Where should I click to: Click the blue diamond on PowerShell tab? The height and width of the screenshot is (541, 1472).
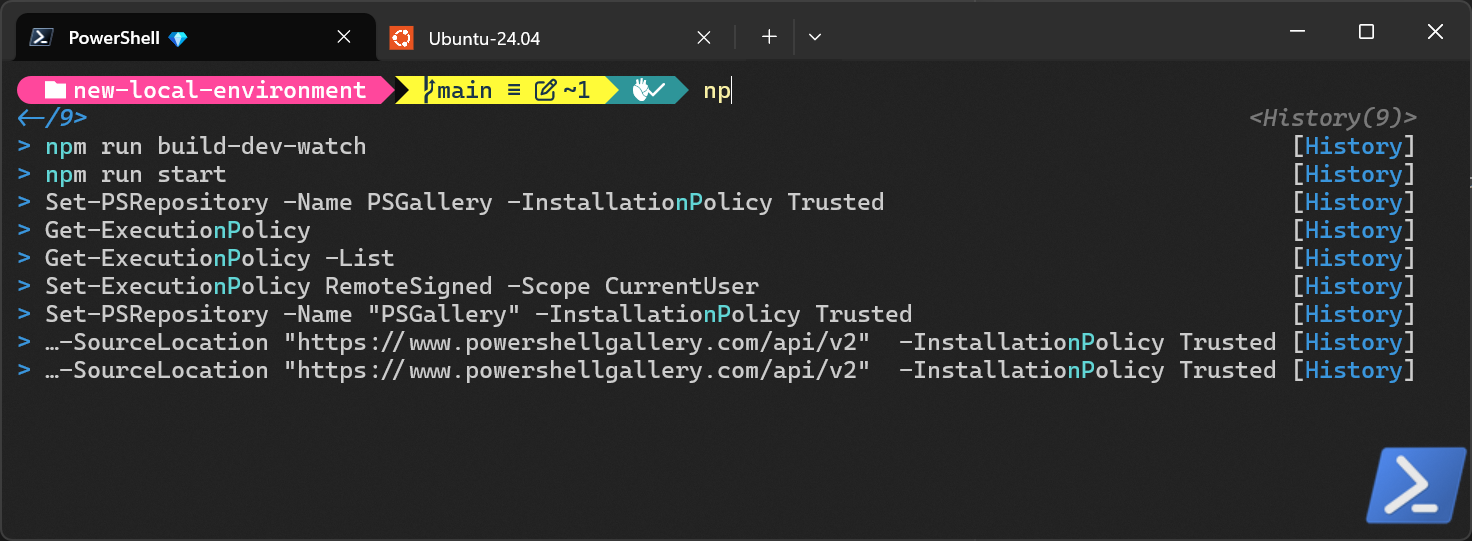[x=178, y=39]
